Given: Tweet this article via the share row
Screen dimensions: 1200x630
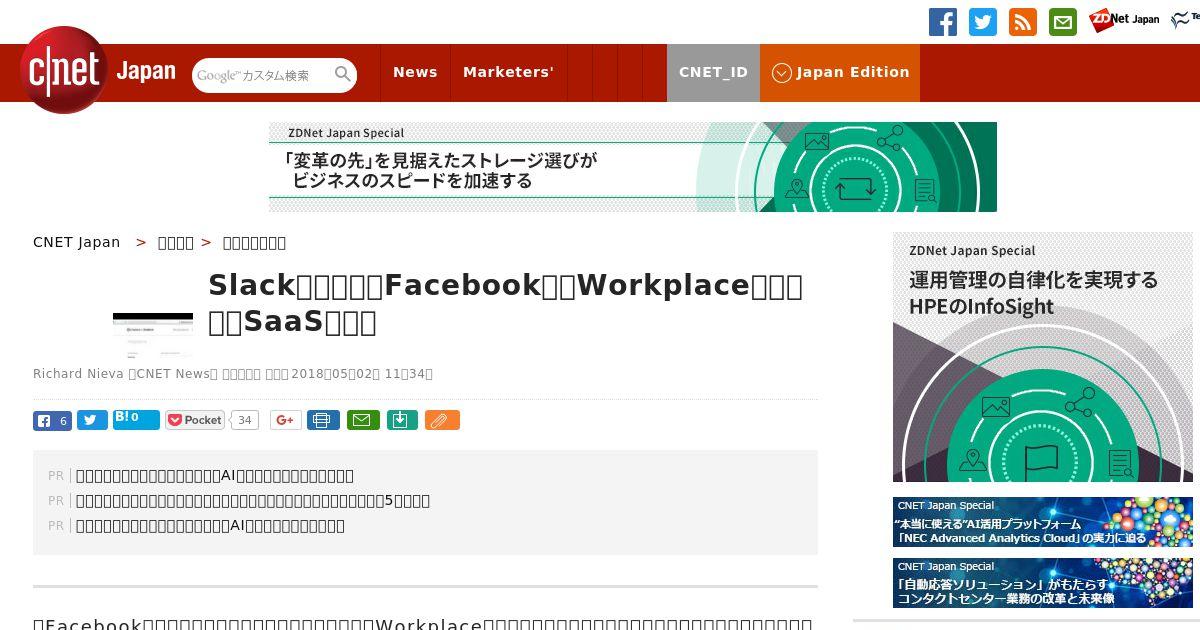Looking at the screenshot, I should coord(92,421).
